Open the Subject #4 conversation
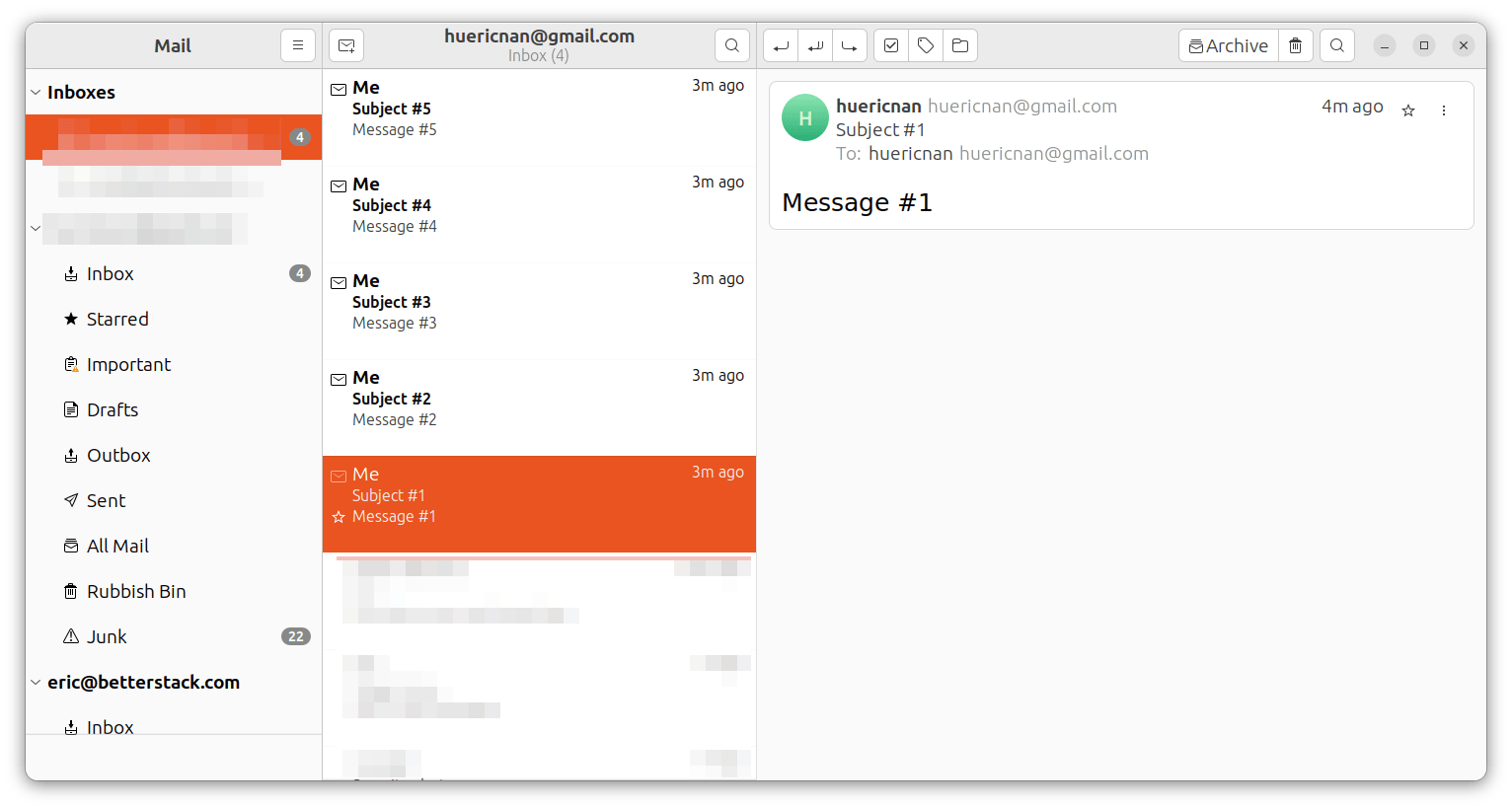The width and height of the screenshot is (1512, 809). coord(539,214)
